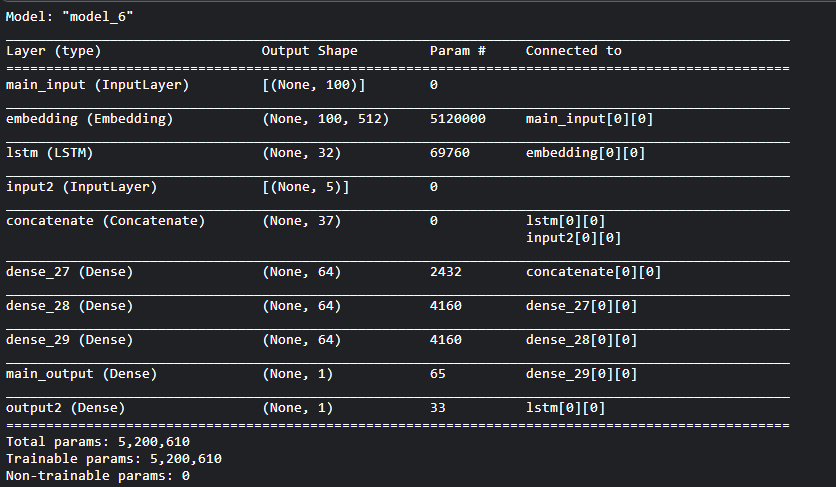Click the "Param #" column header

tap(457, 50)
